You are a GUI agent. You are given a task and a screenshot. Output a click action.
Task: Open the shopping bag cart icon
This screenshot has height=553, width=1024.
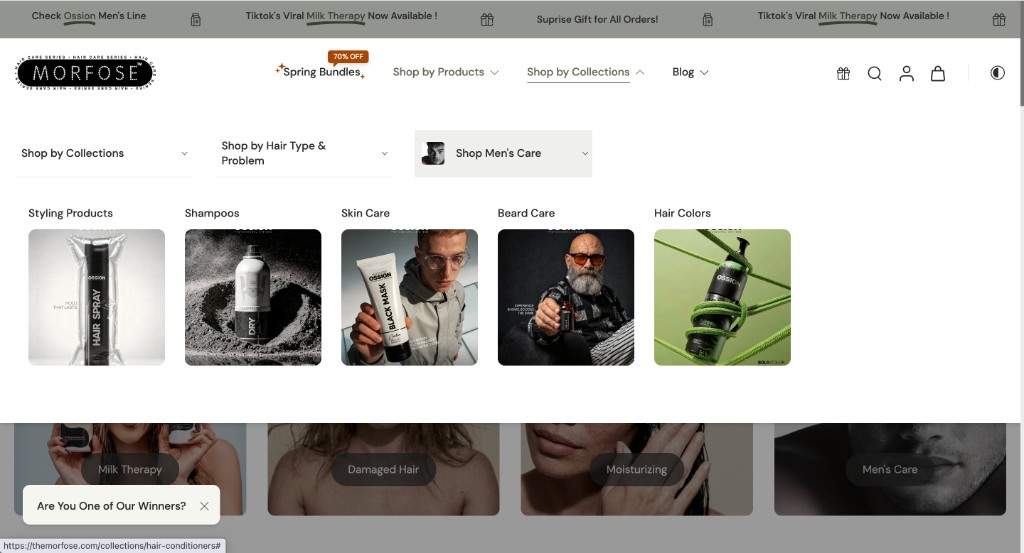click(x=938, y=73)
